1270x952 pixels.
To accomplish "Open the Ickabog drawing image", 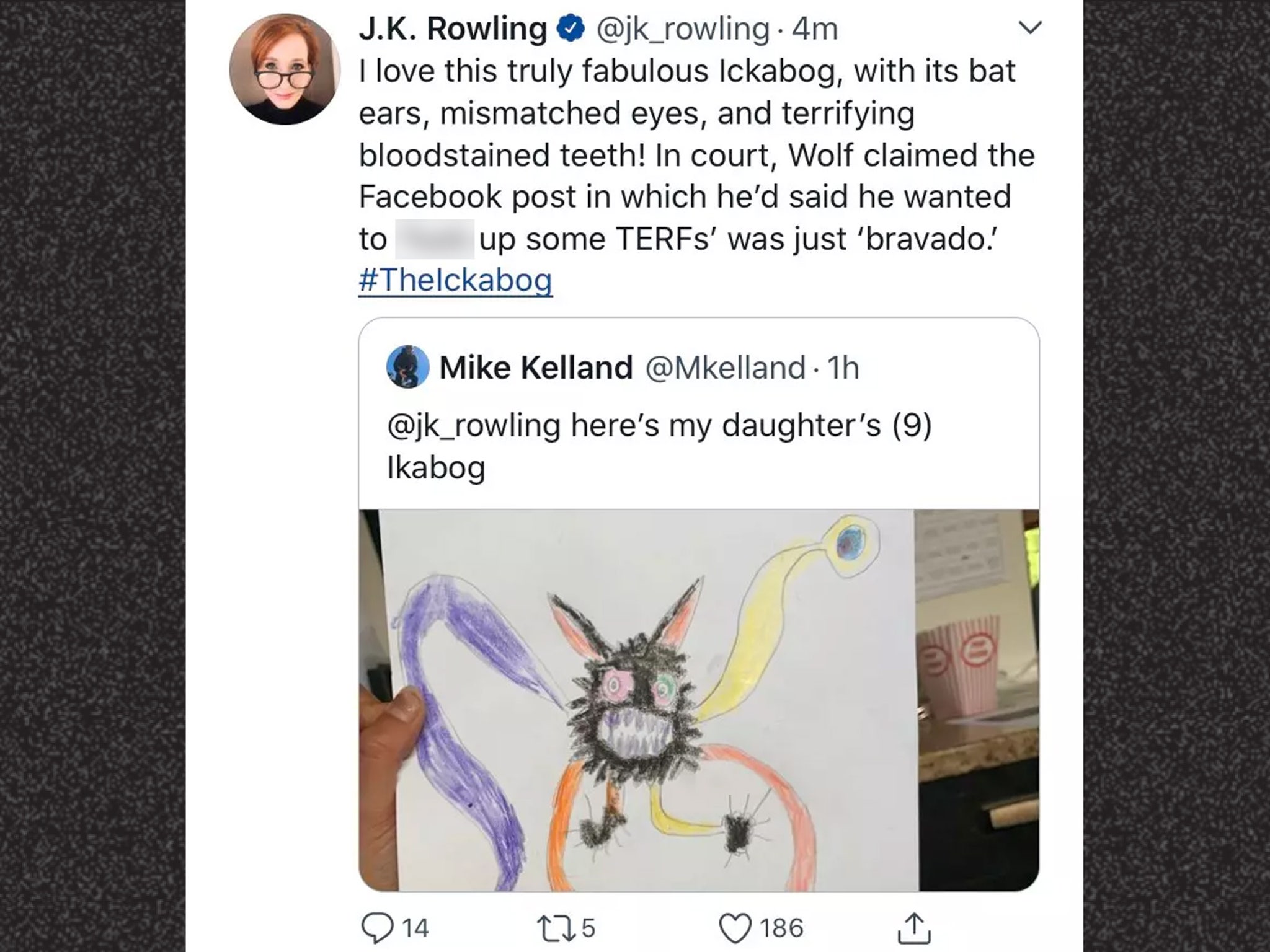I will (x=699, y=700).
